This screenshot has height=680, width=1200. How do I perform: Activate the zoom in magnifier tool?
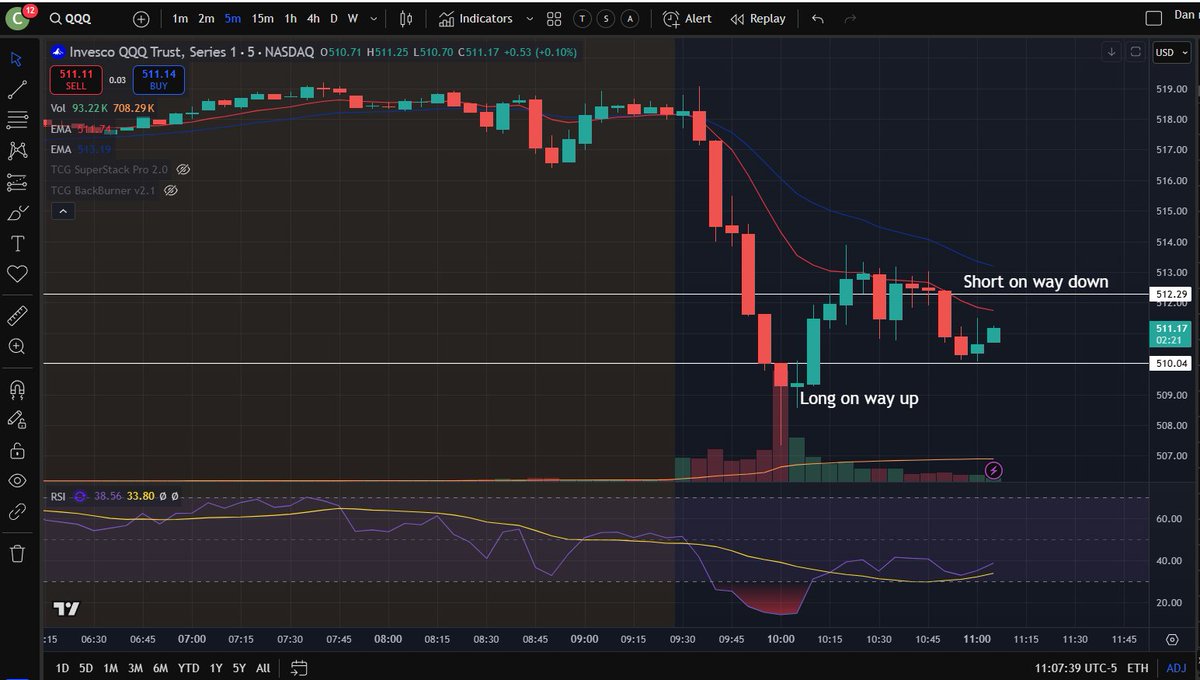tap(17, 347)
